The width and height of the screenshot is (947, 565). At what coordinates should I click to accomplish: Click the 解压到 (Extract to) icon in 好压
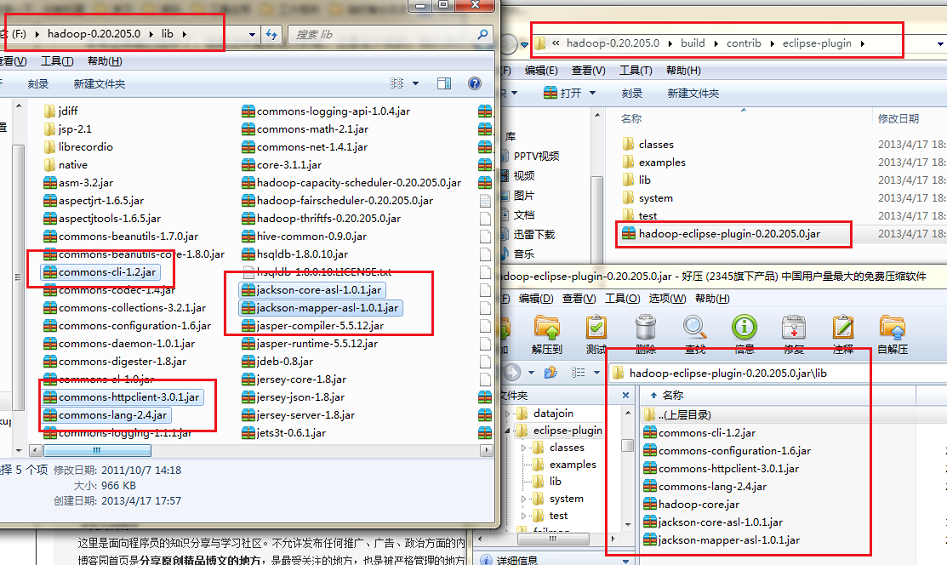pyautogui.click(x=547, y=328)
